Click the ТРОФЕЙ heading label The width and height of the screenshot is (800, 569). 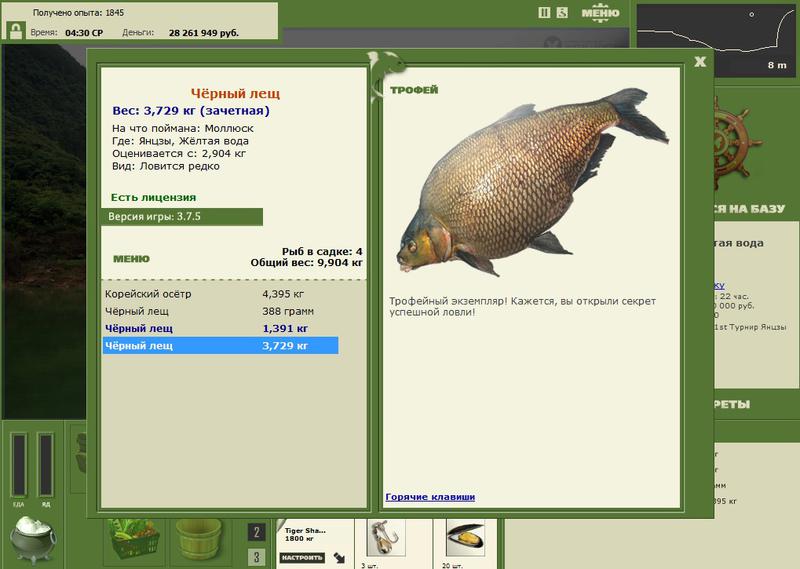(414, 90)
